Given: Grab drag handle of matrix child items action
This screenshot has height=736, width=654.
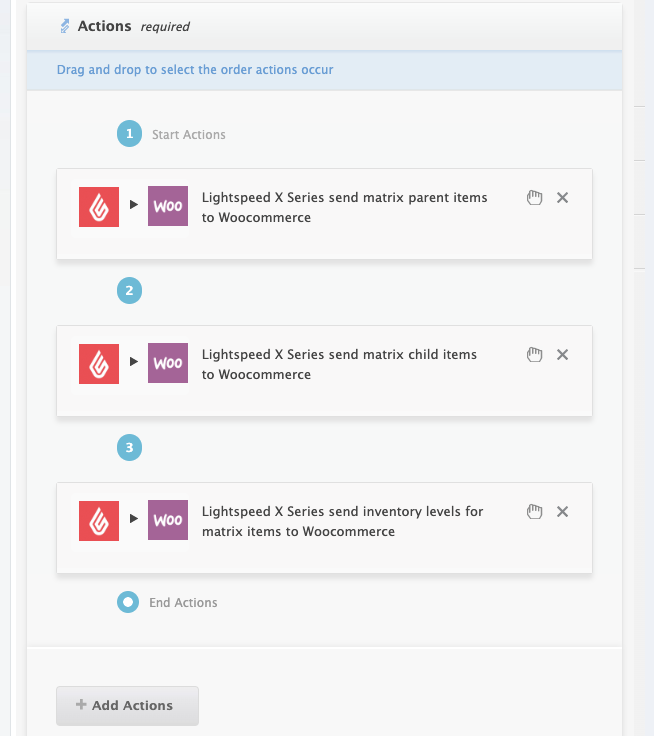Looking at the screenshot, I should 535,355.
